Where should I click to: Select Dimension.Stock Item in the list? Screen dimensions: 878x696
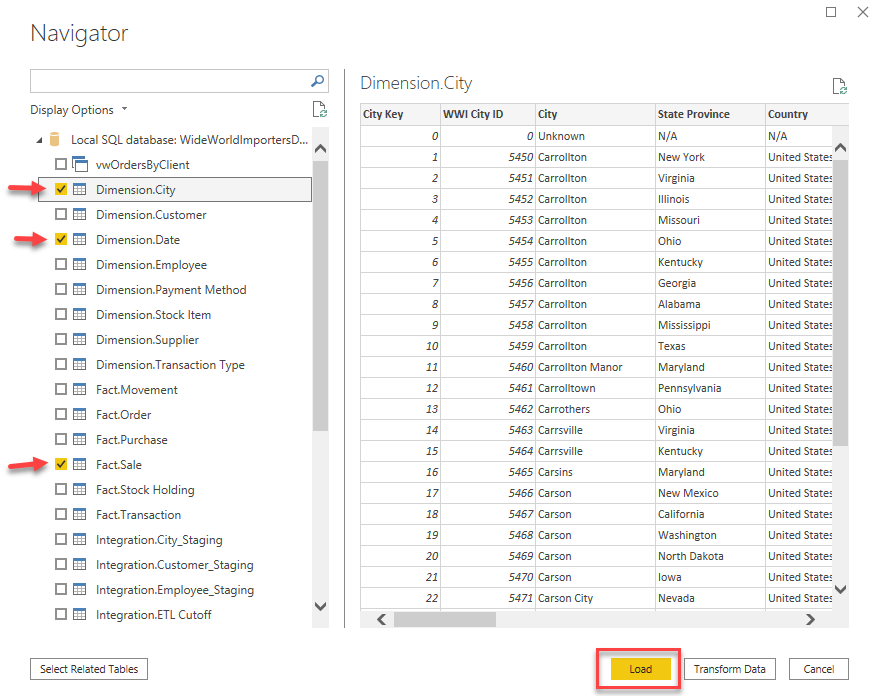coord(153,314)
